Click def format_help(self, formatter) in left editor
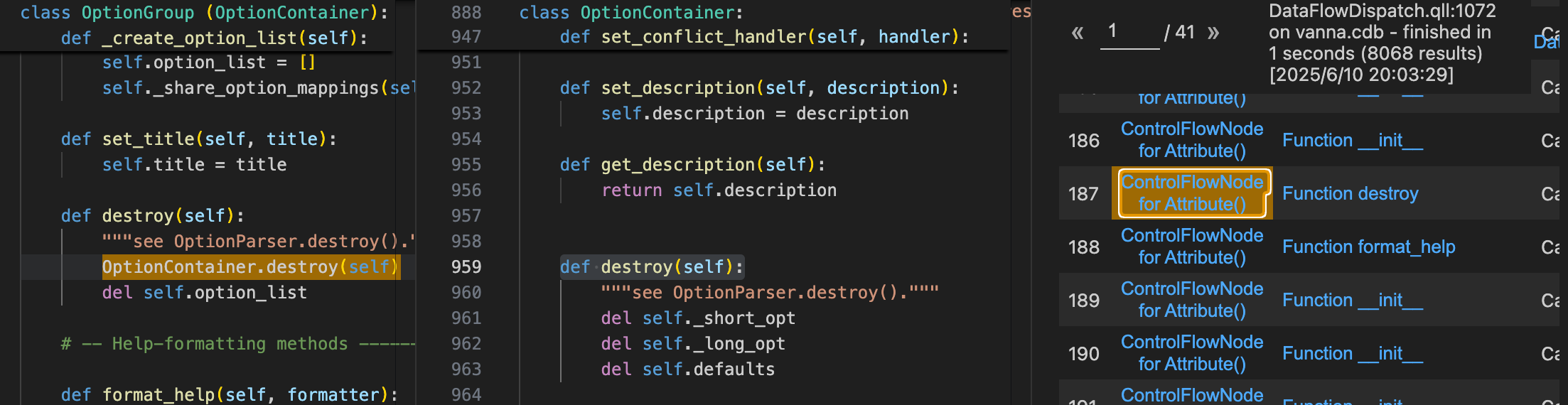This screenshot has height=405, width=1568. 229,394
